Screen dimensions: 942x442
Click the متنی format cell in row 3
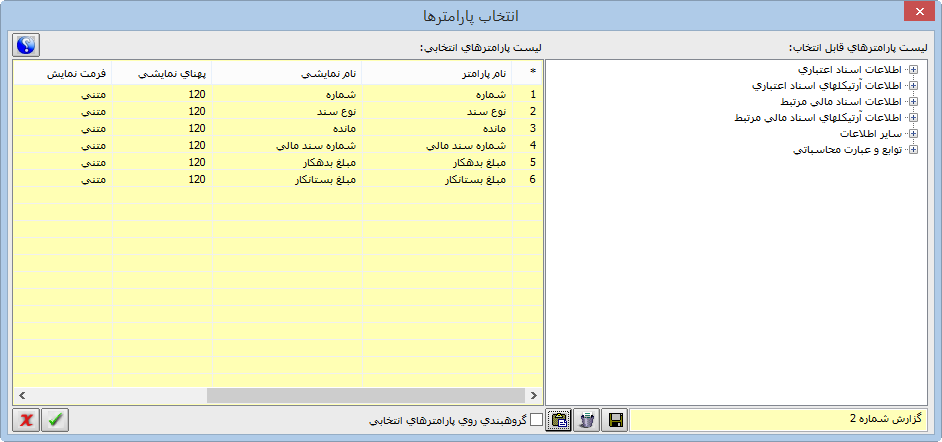(x=62, y=128)
